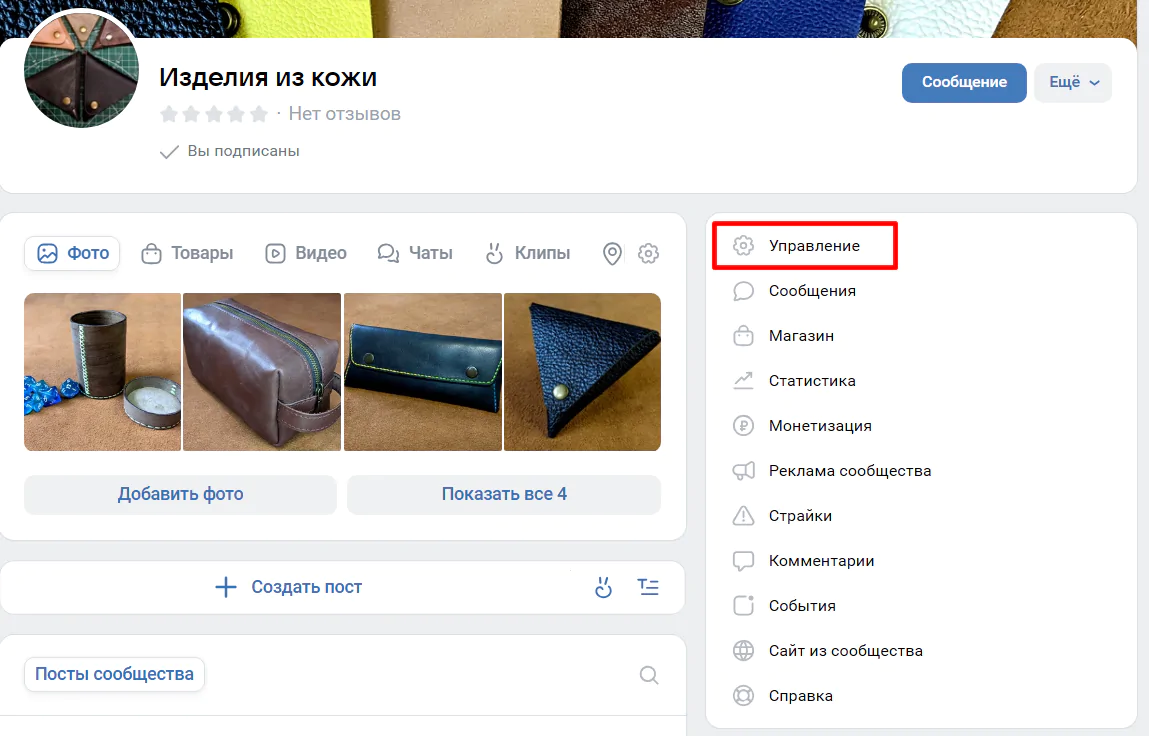Open Сайт из сообщества menu item
The image size is (1149, 736).
pos(846,651)
